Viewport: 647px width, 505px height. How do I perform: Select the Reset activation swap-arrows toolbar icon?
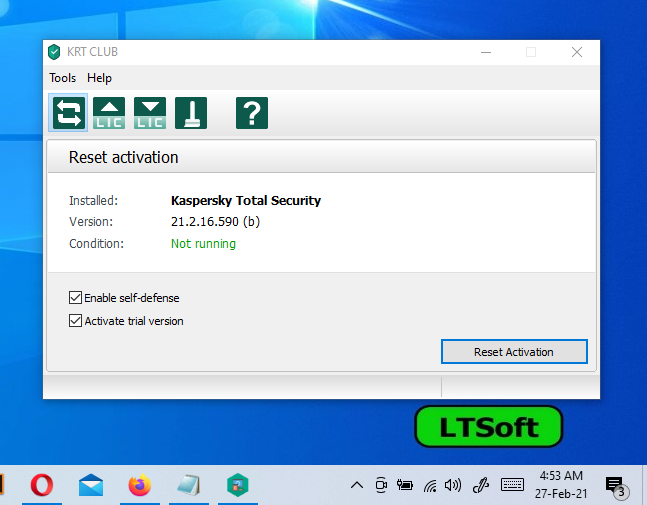(x=68, y=113)
